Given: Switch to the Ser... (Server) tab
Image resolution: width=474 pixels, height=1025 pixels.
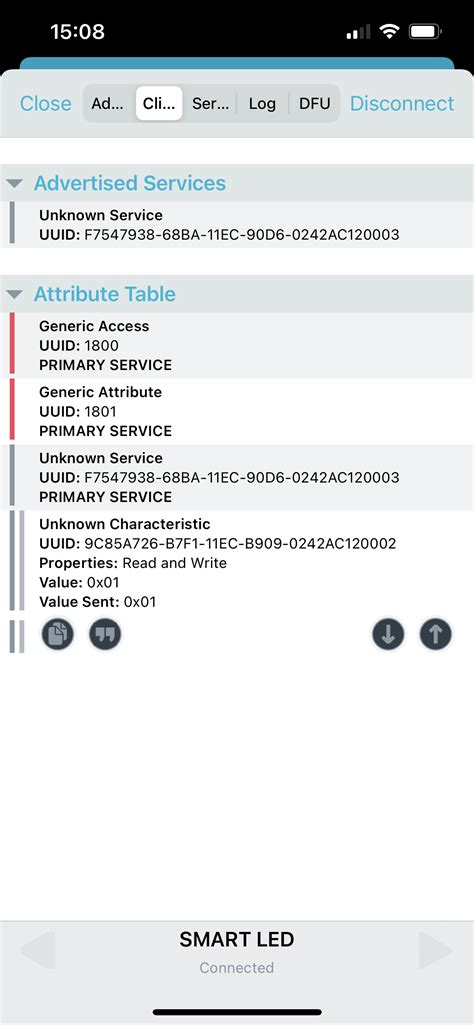Looking at the screenshot, I should tap(211, 103).
